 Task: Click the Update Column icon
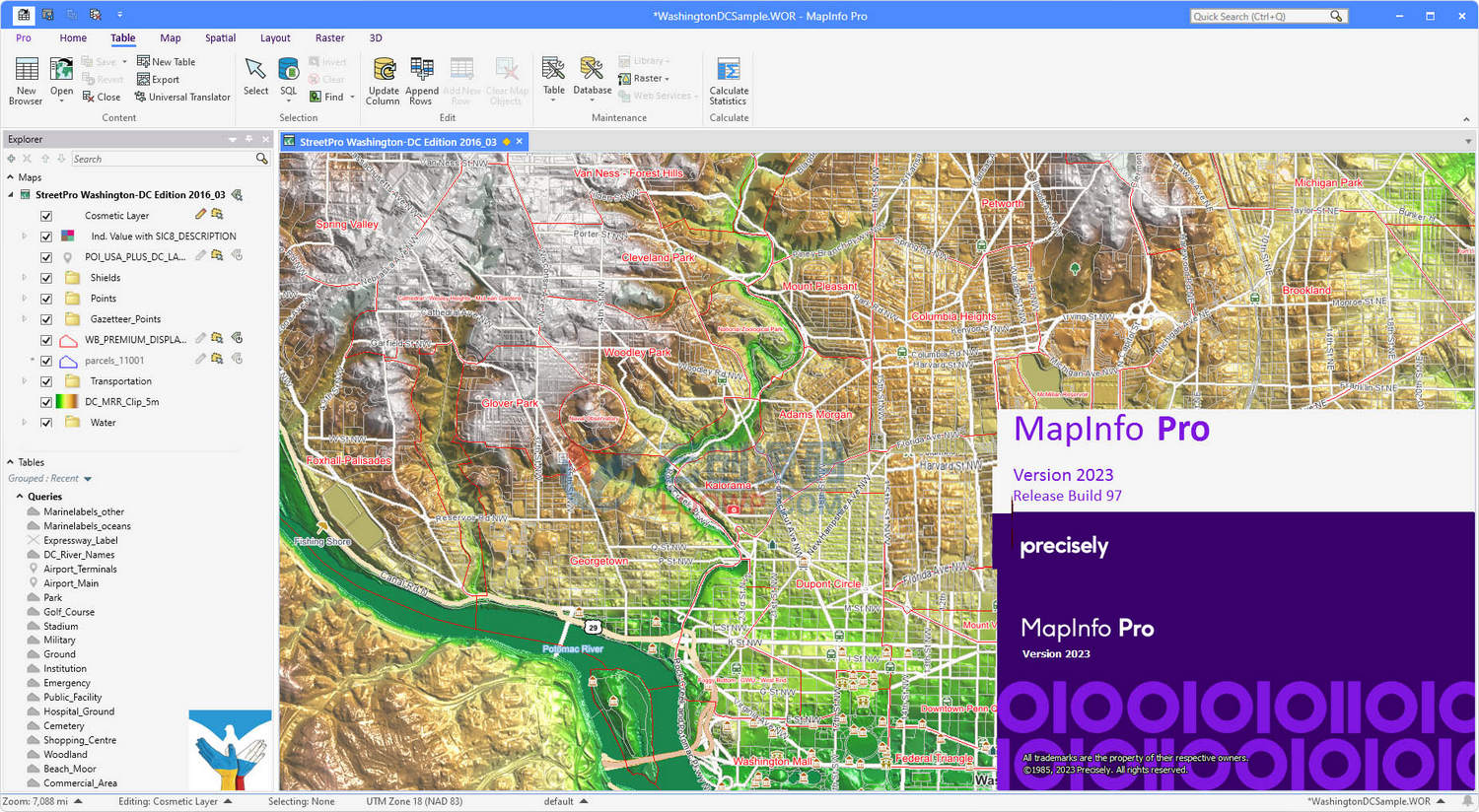[x=384, y=70]
